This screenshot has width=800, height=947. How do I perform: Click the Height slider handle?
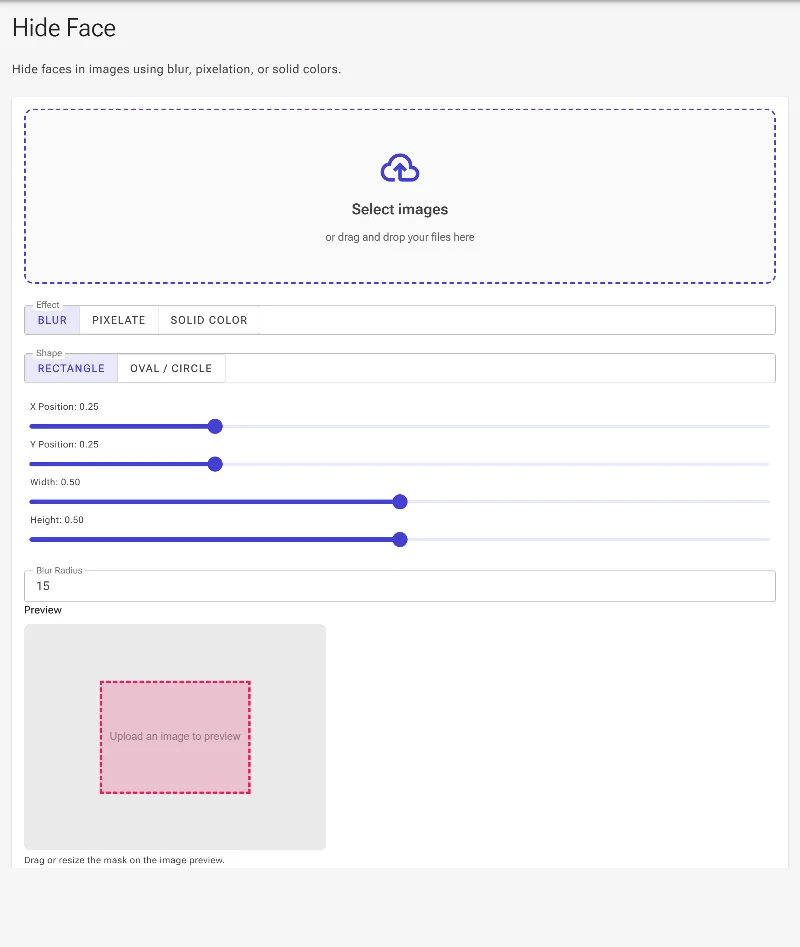tap(400, 539)
